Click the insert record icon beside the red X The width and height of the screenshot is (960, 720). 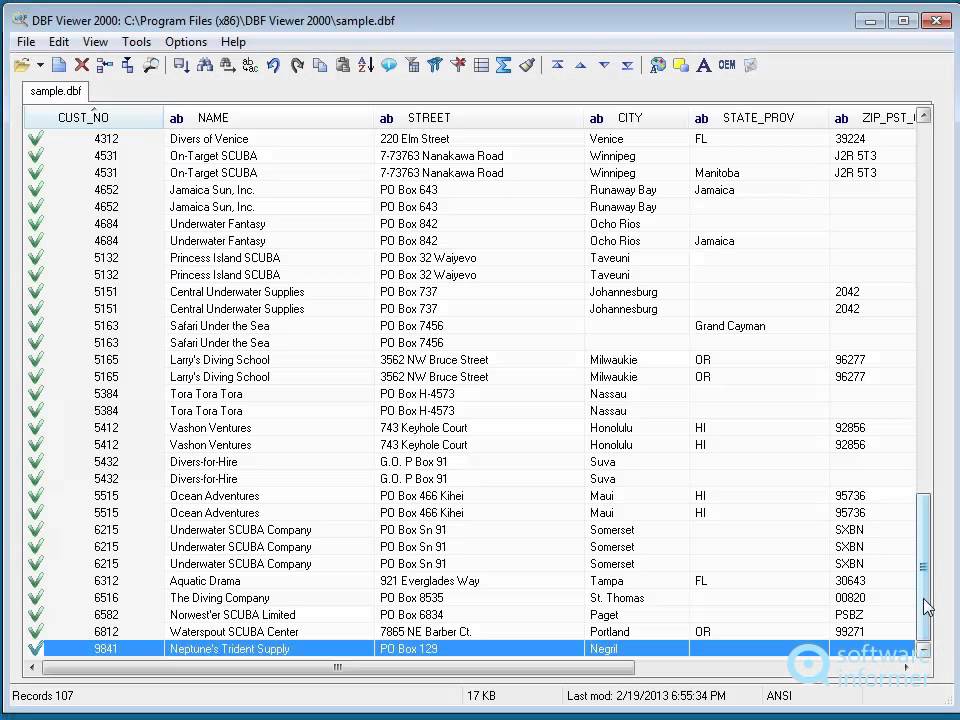pos(105,65)
